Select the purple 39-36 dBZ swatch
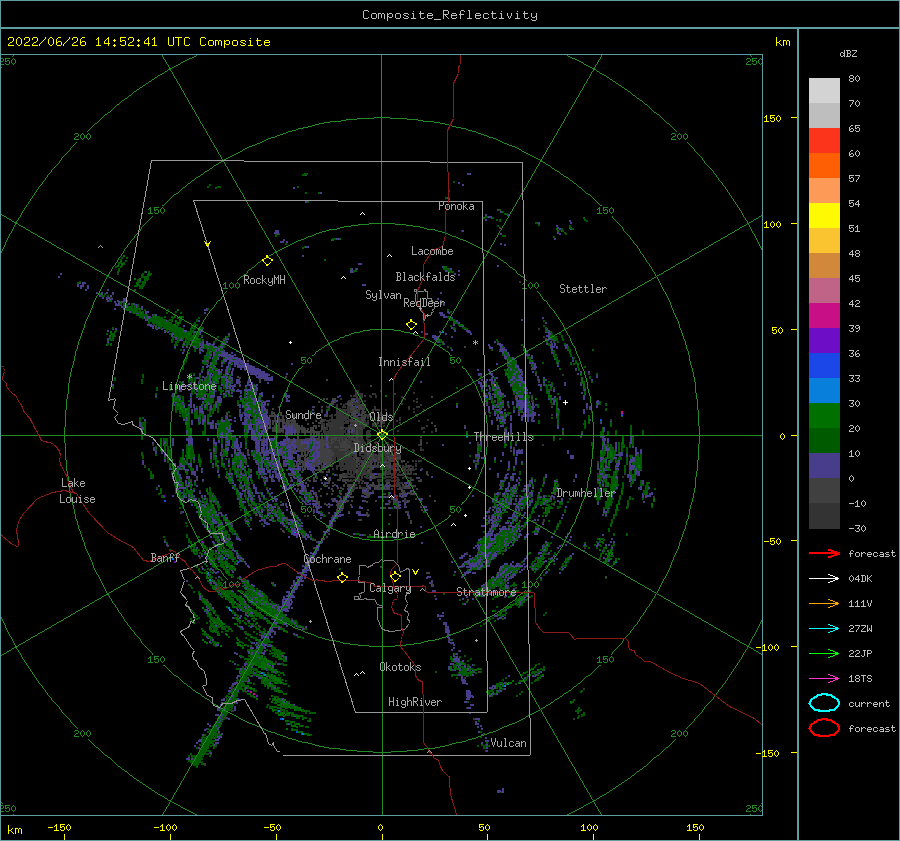Viewport: 900px width, 841px height. [824, 341]
